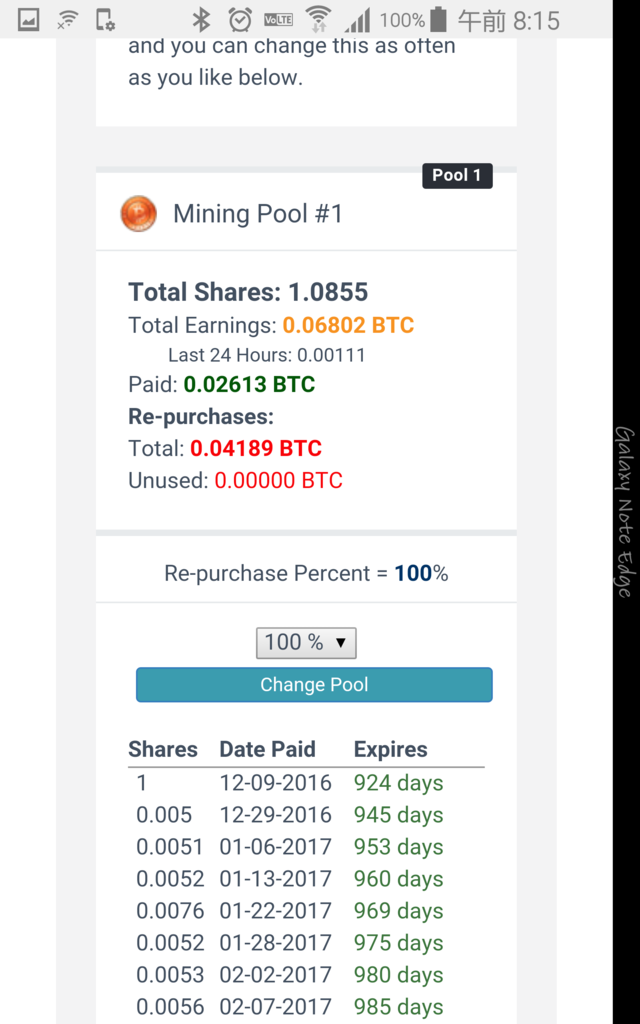Tap the device settings notification icon
640x1024 pixels.
click(x=105, y=20)
